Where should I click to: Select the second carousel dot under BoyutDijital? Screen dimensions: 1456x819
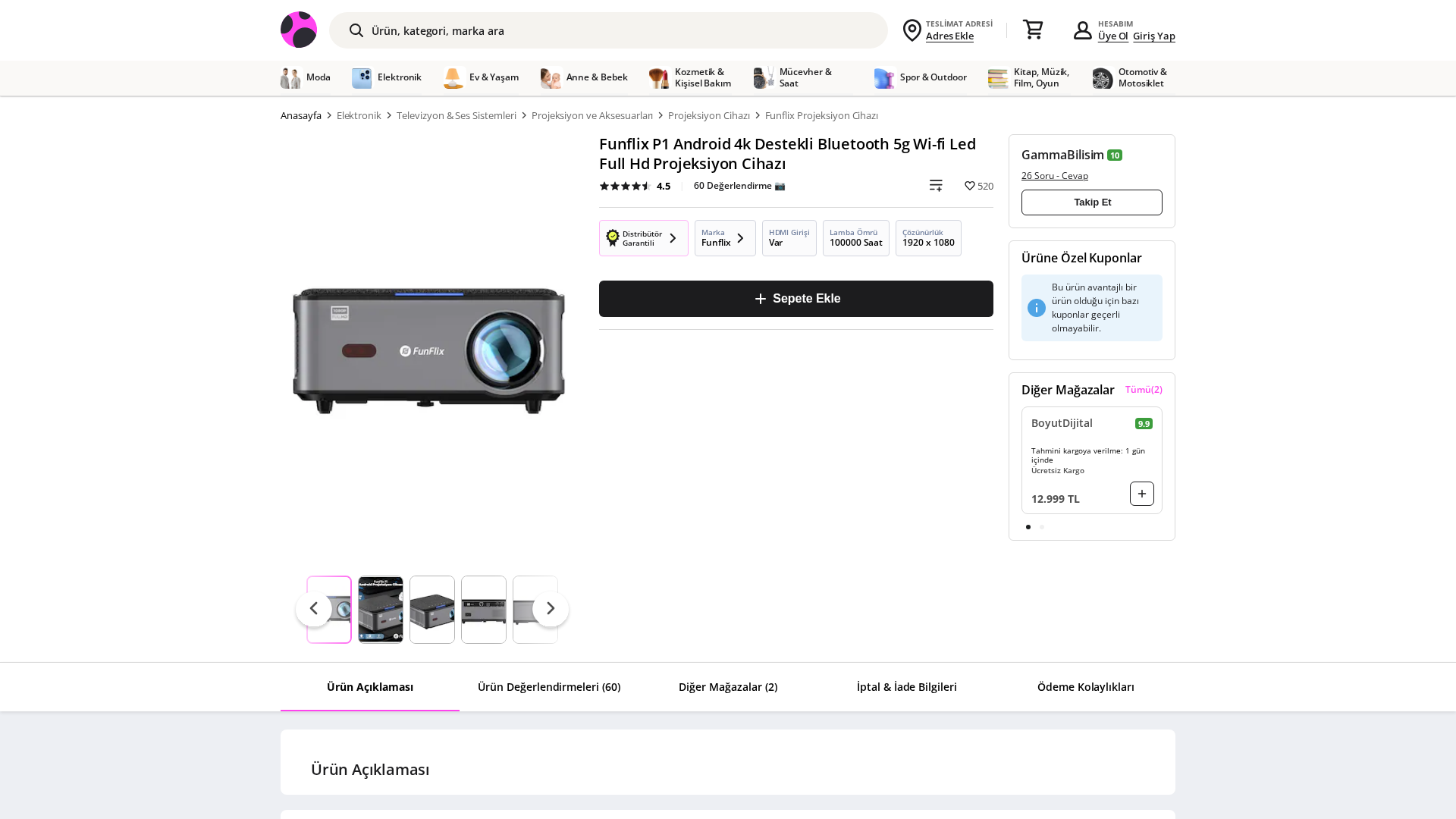1041,526
